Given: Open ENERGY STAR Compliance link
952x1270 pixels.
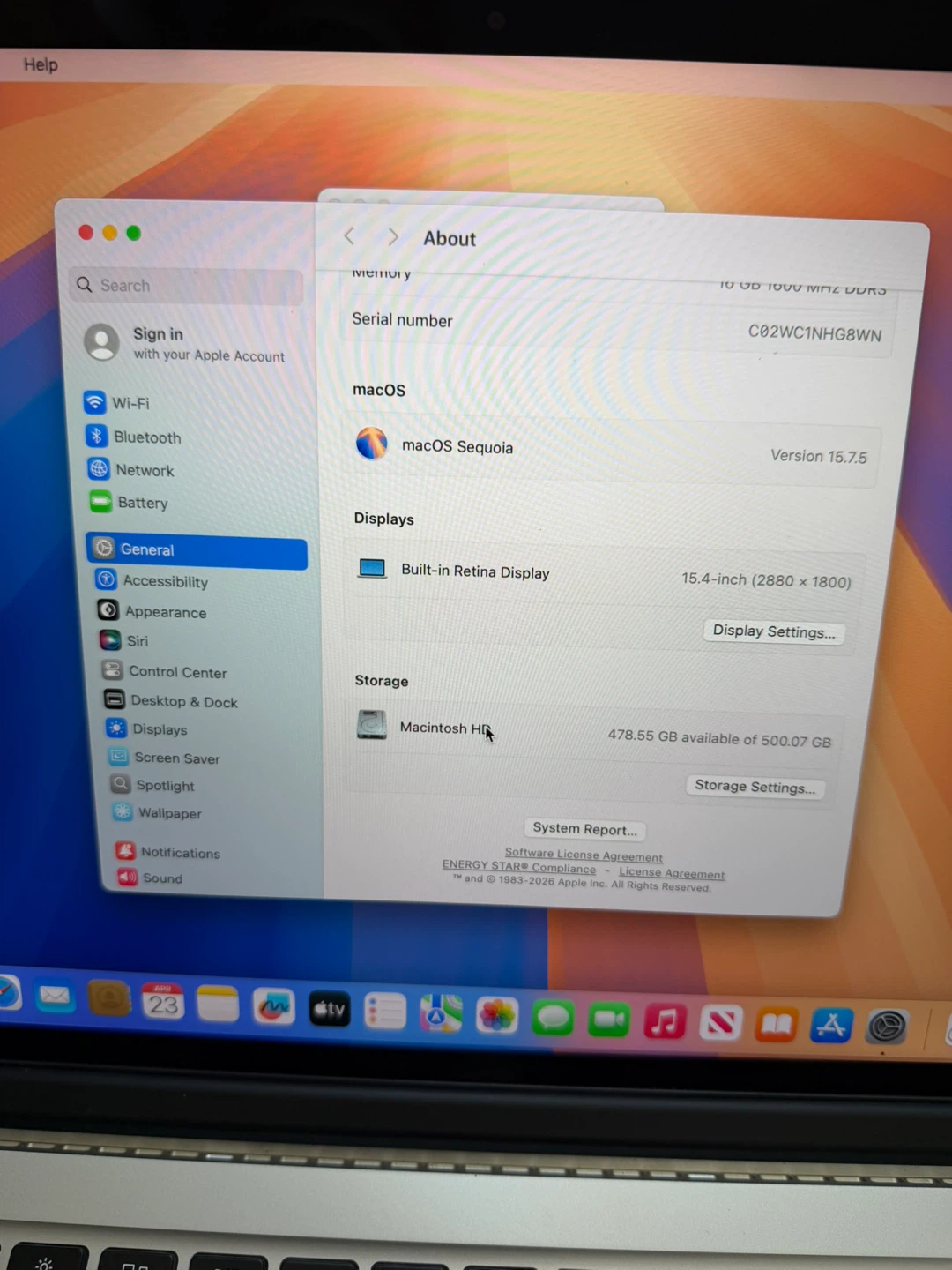Looking at the screenshot, I should [519, 866].
